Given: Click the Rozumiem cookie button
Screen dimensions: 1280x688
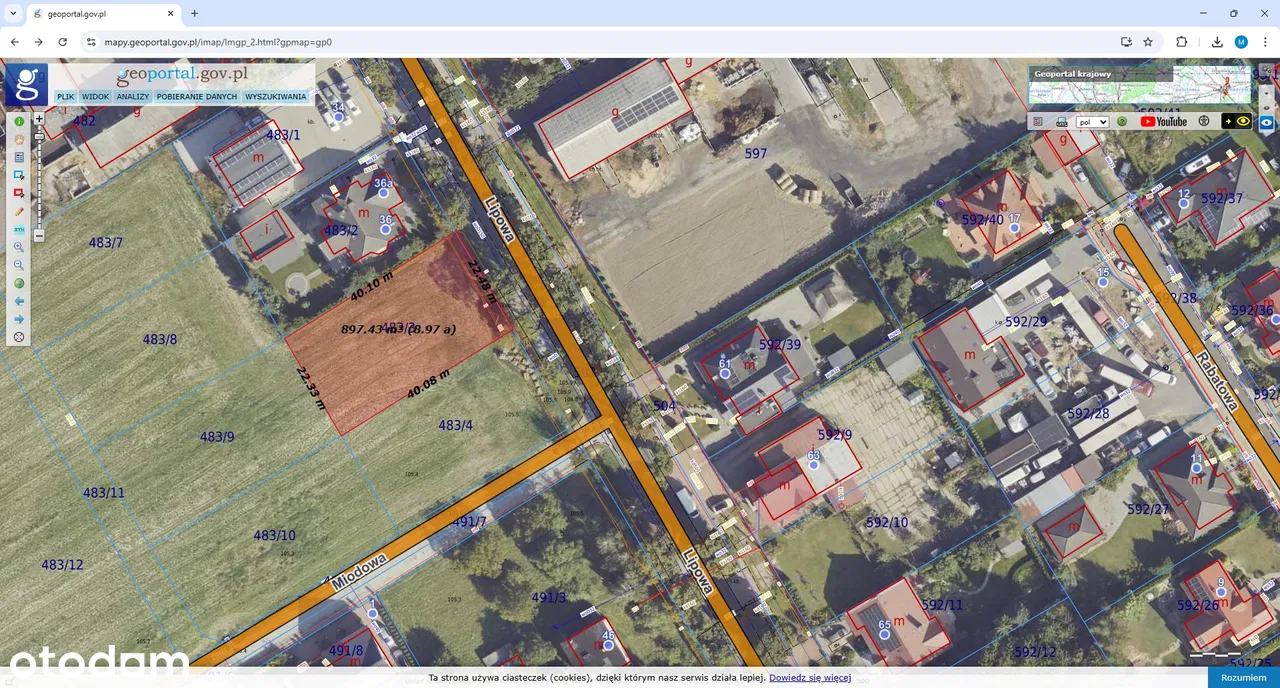Looking at the screenshot, I should tap(1243, 678).
